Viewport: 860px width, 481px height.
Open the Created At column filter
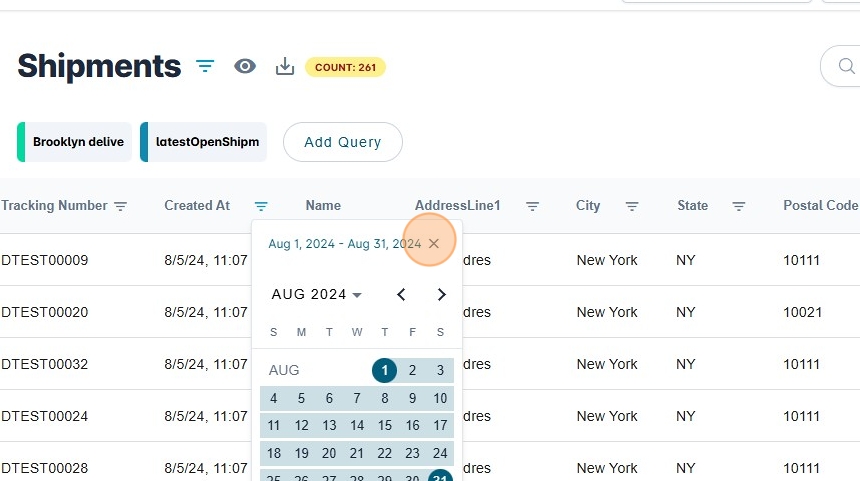tap(261, 206)
